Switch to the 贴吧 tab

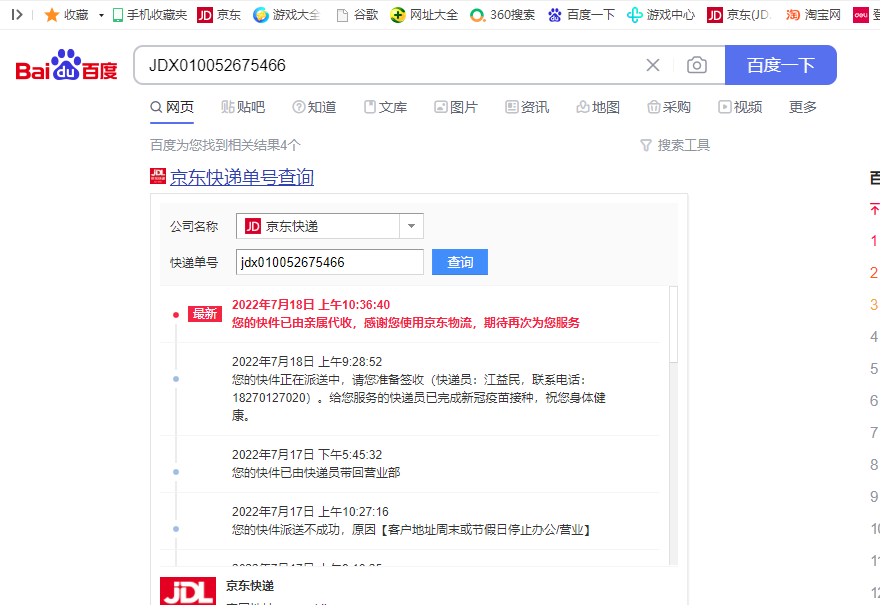tap(243, 107)
